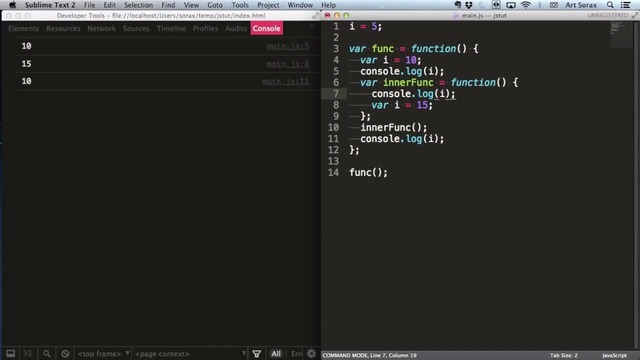Click the minimap in Sublime editor
640x360 pixels.
pyautogui.click(x=620, y=35)
